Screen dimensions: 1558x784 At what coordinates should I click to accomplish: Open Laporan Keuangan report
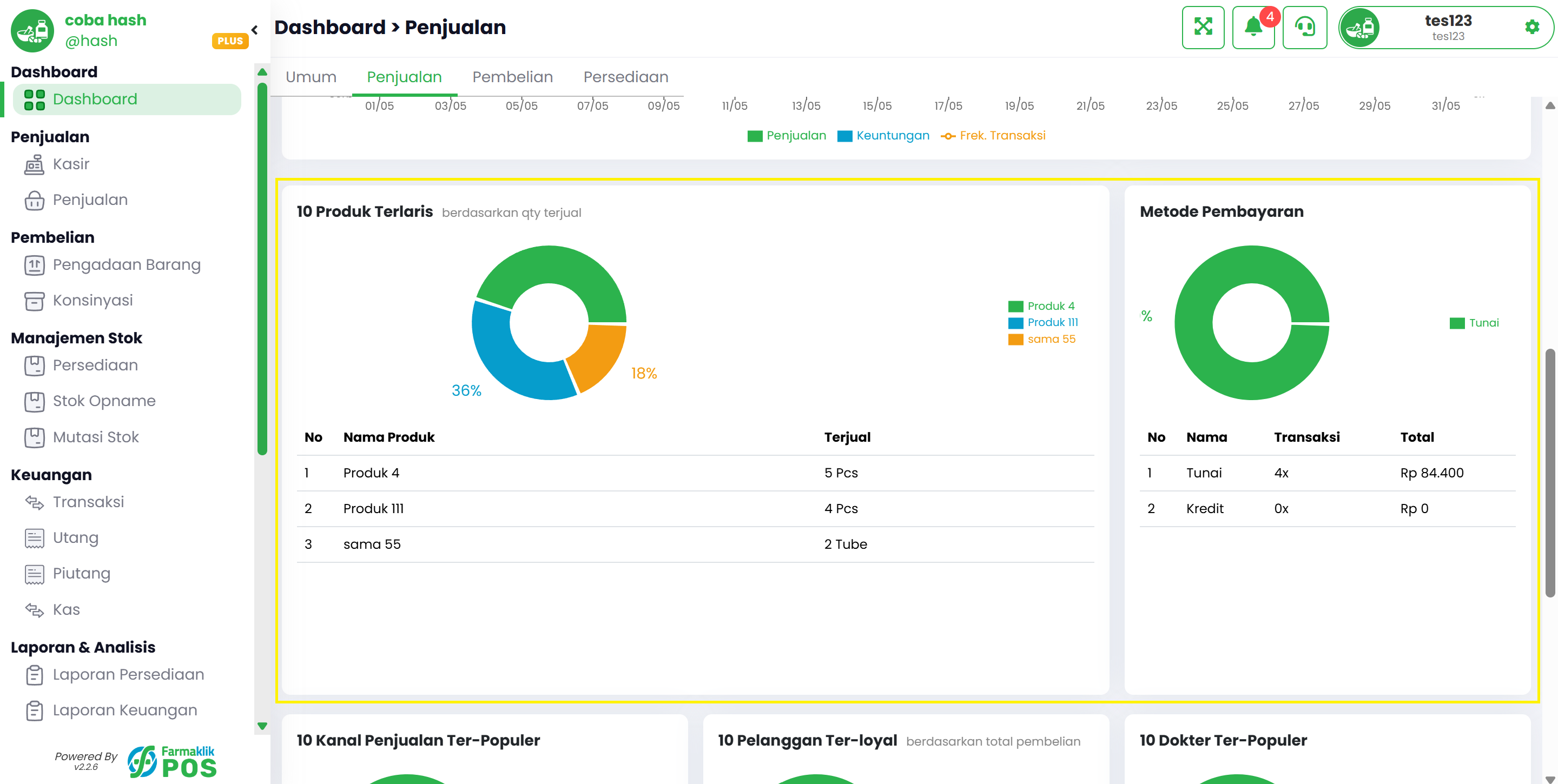pos(124,710)
